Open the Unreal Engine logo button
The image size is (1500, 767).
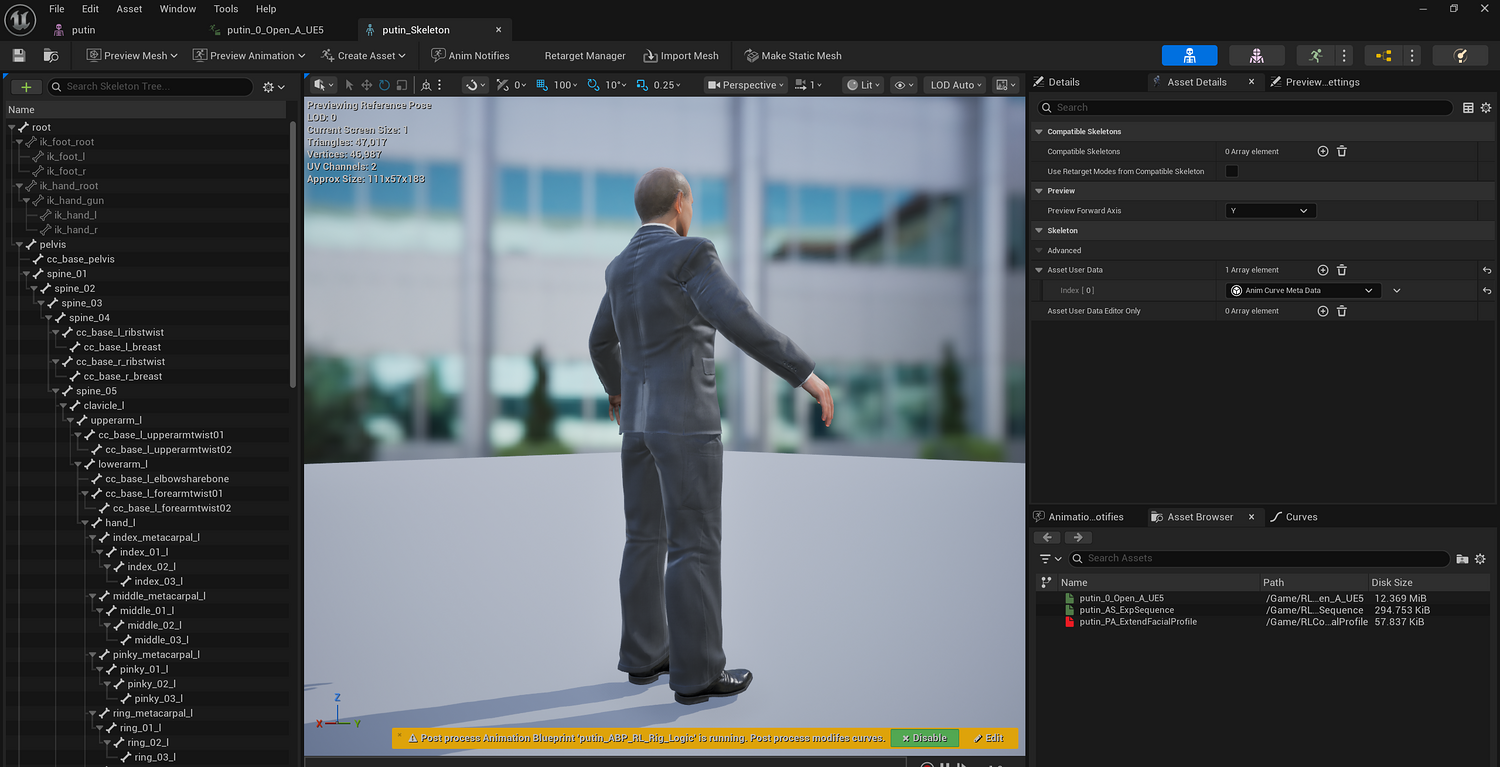click(19, 18)
